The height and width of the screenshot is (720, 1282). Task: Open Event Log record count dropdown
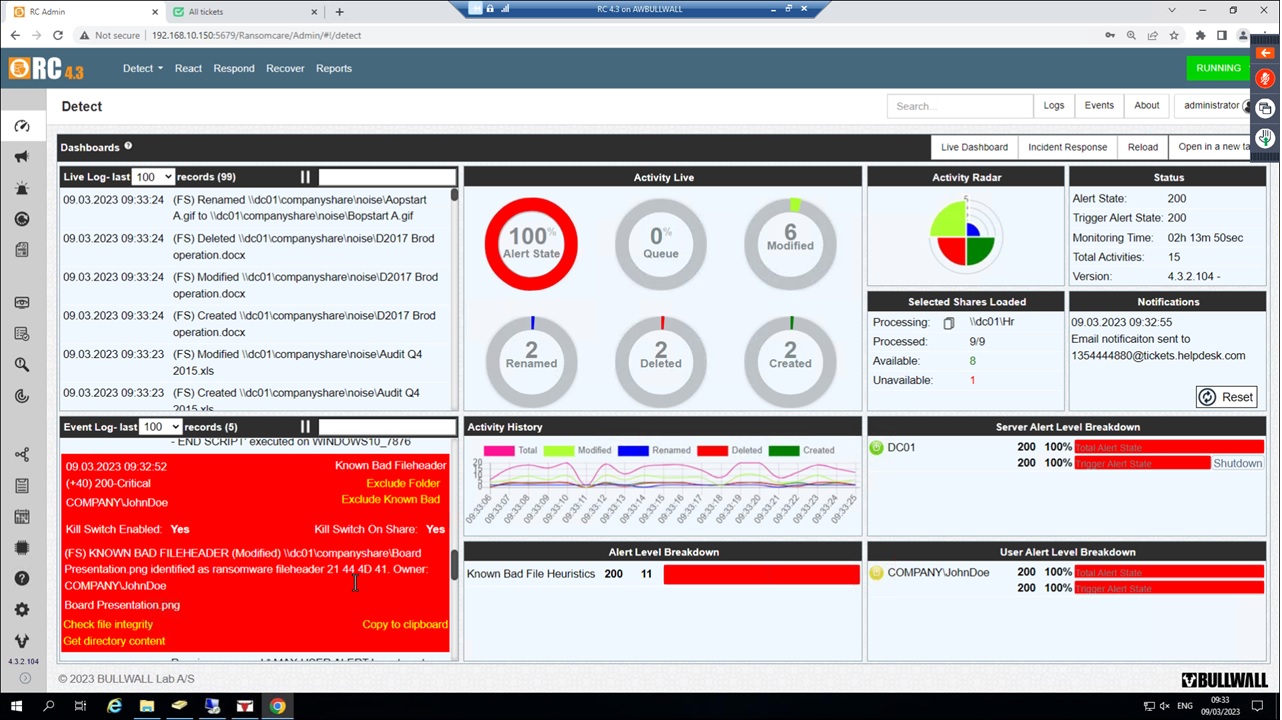pos(159,427)
